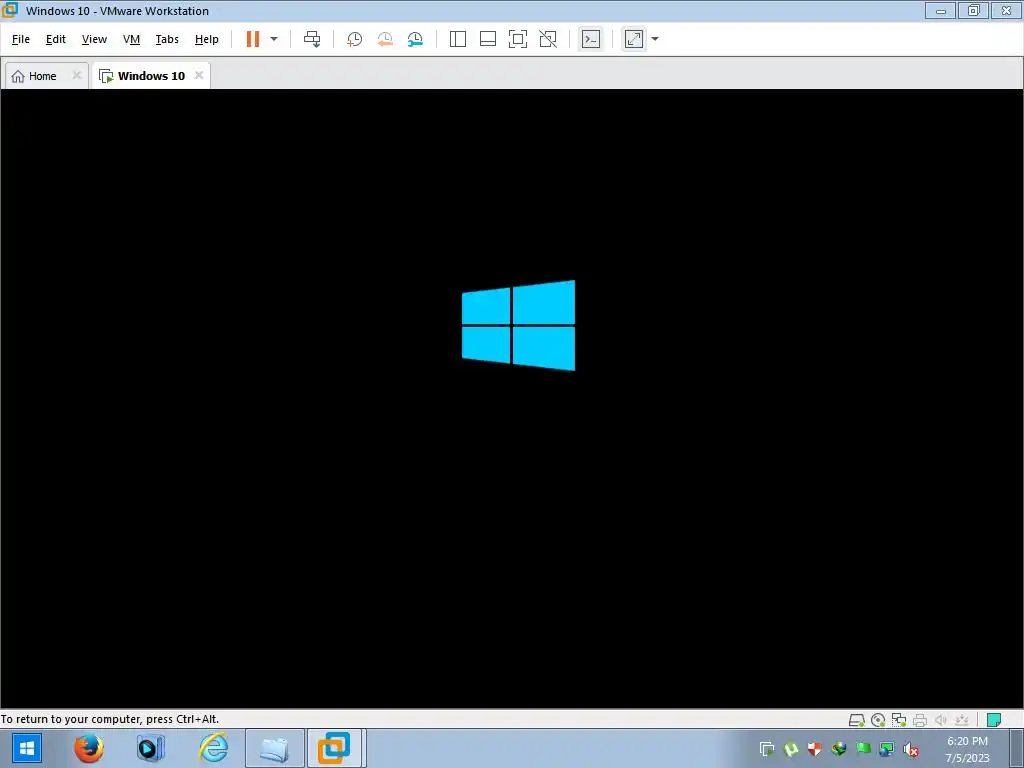
Task: Click the VMware icon in the title bar
Action: point(10,10)
